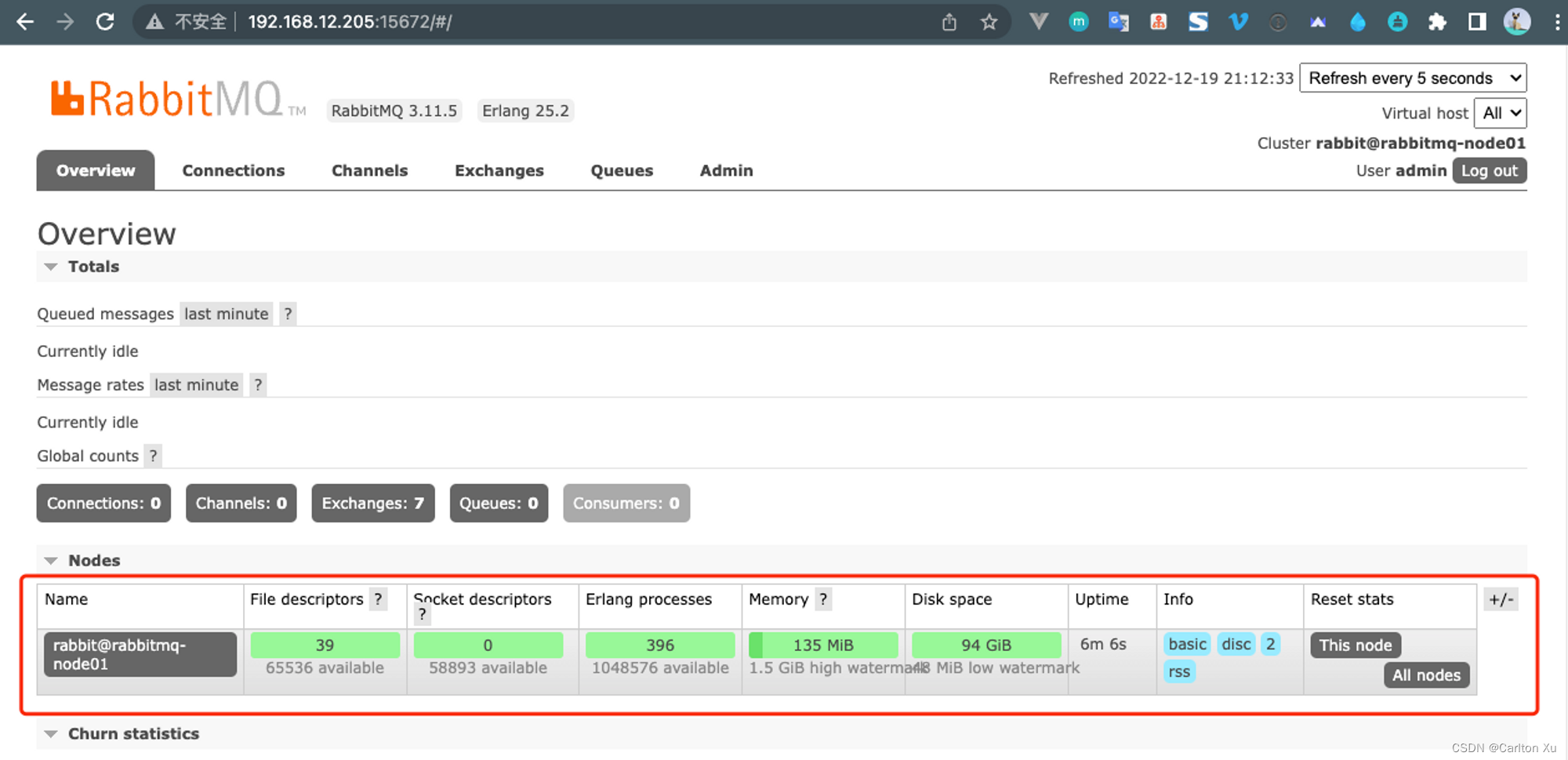Click the not-secure warning triangle icon
The image size is (1568, 760).
click(154, 22)
